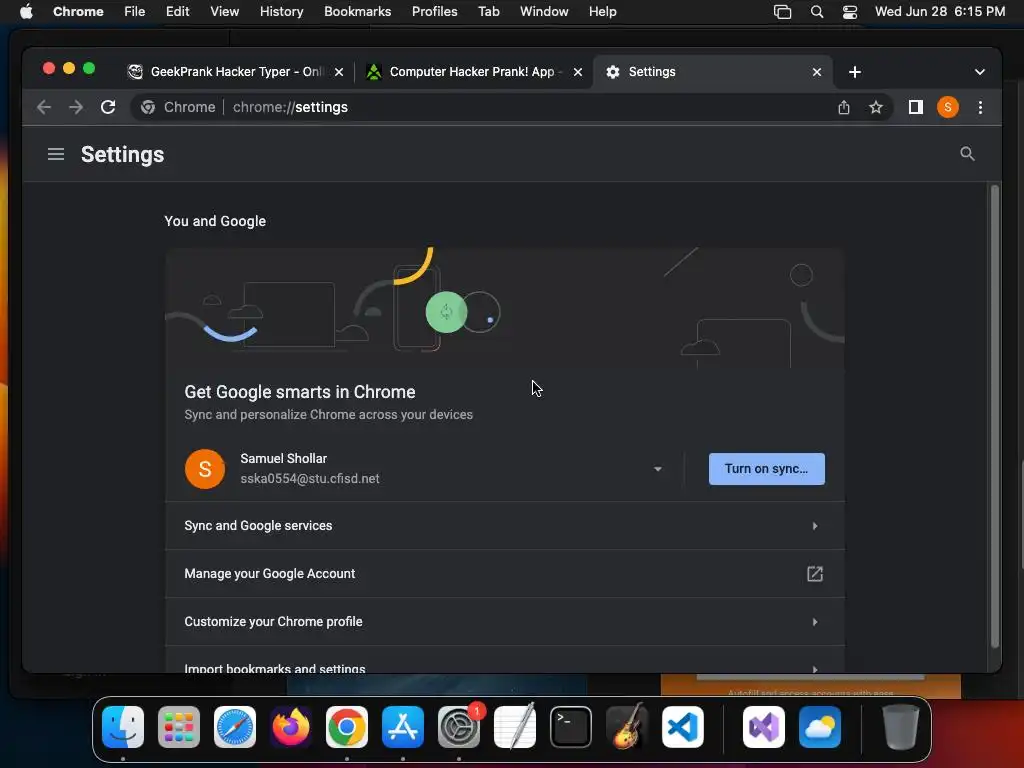The width and height of the screenshot is (1024, 768).
Task: Open Terminal from the Dock
Action: click(x=571, y=727)
